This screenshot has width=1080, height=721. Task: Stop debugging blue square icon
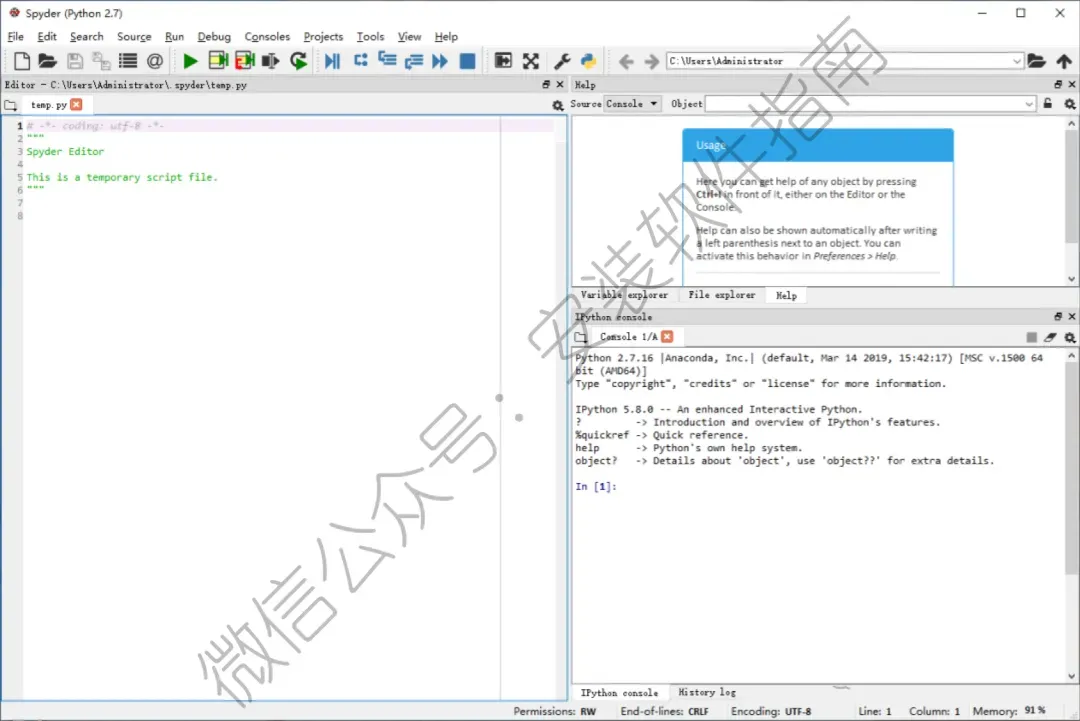(x=467, y=61)
